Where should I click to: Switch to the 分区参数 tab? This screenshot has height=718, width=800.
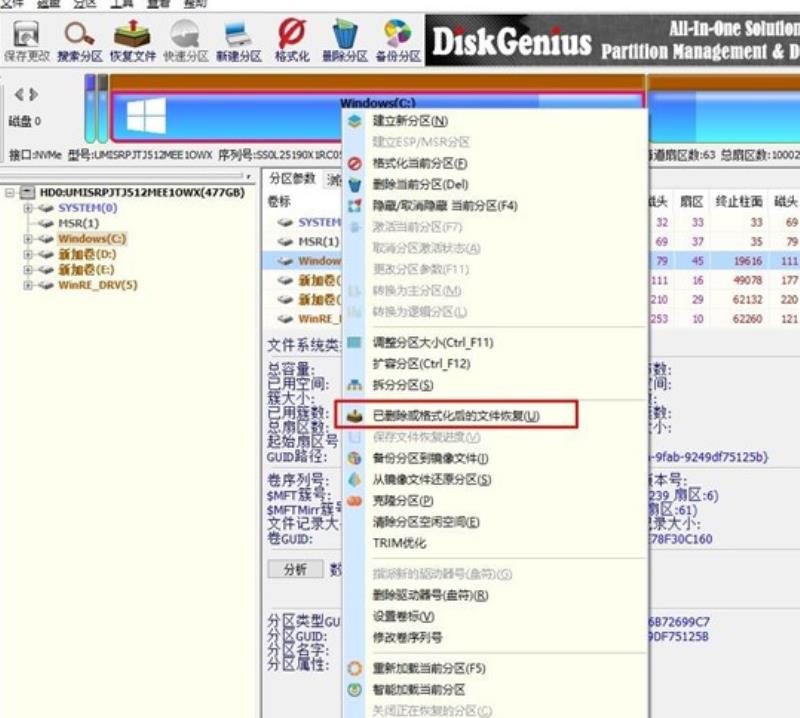pyautogui.click(x=293, y=179)
